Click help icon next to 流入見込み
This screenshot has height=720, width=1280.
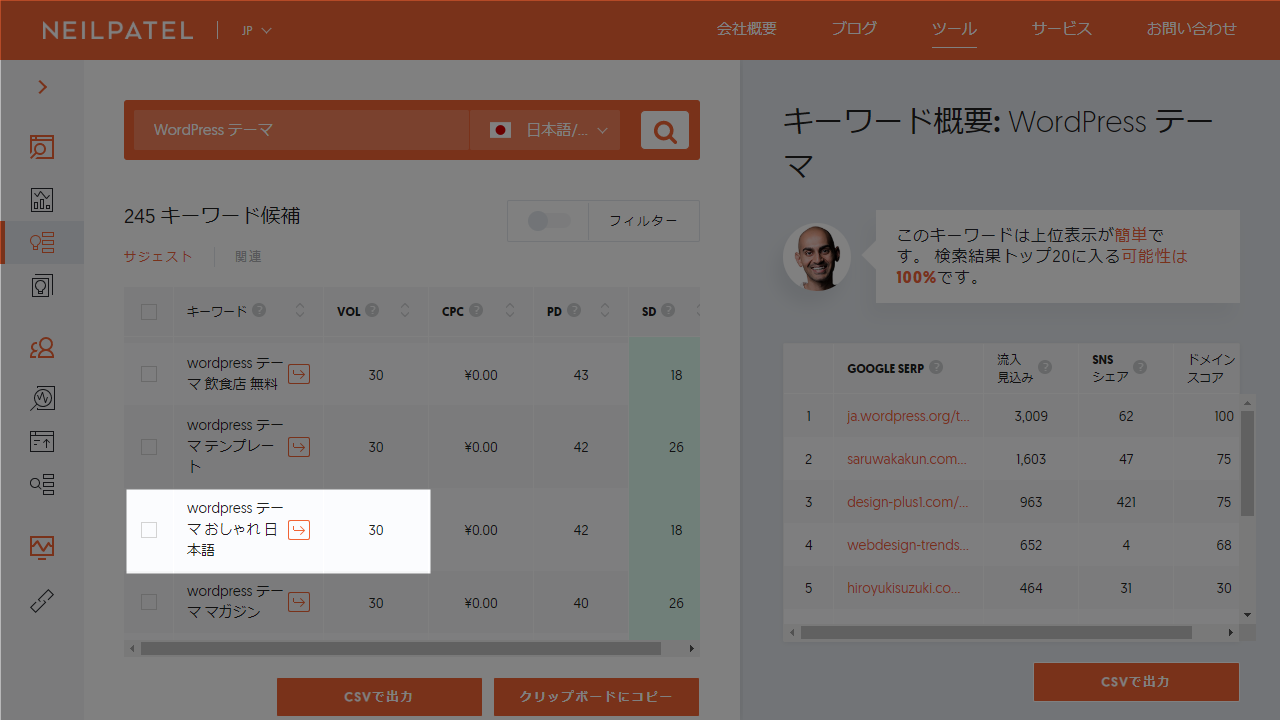[x=1045, y=367]
